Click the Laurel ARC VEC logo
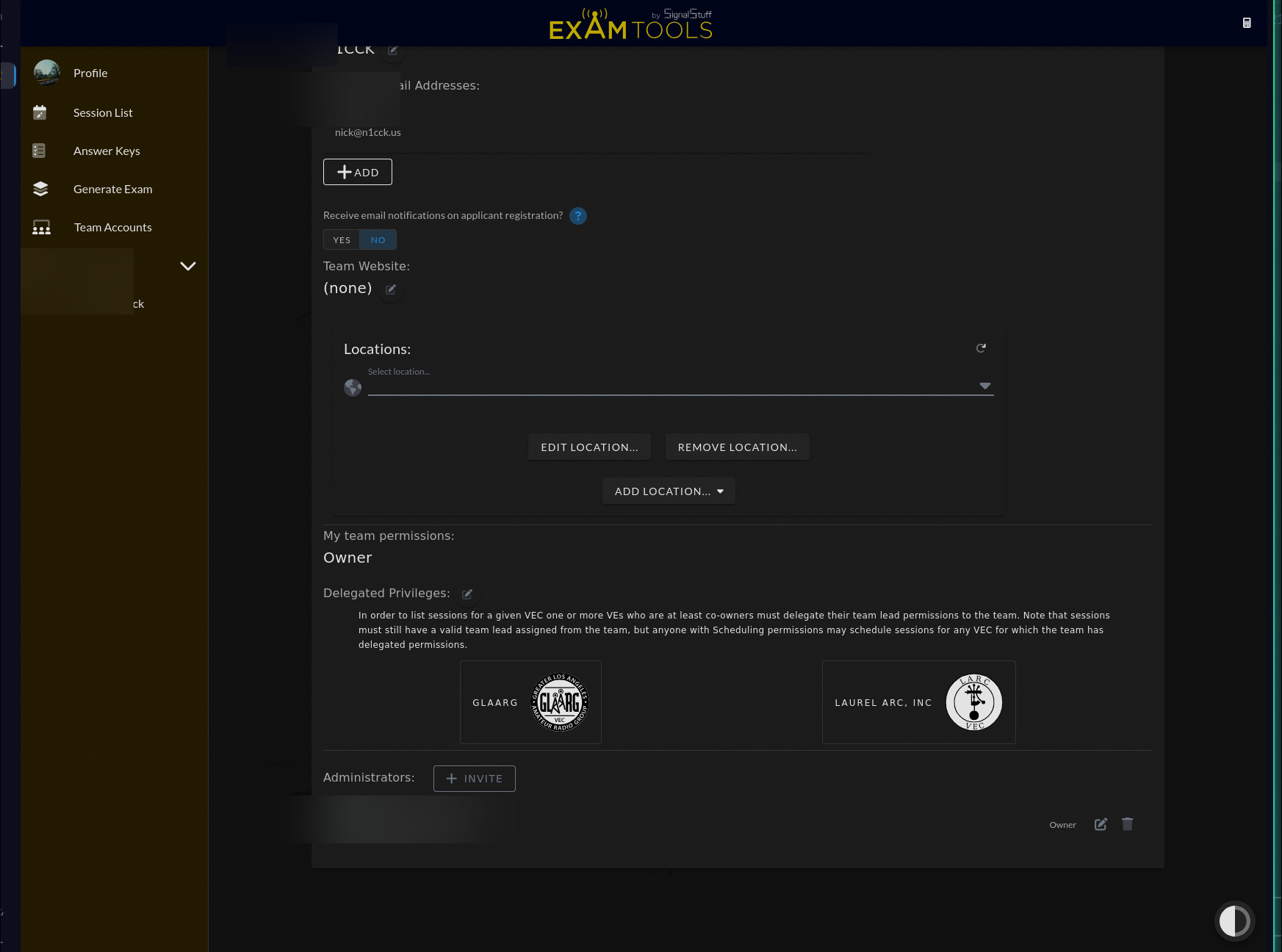 click(974, 702)
